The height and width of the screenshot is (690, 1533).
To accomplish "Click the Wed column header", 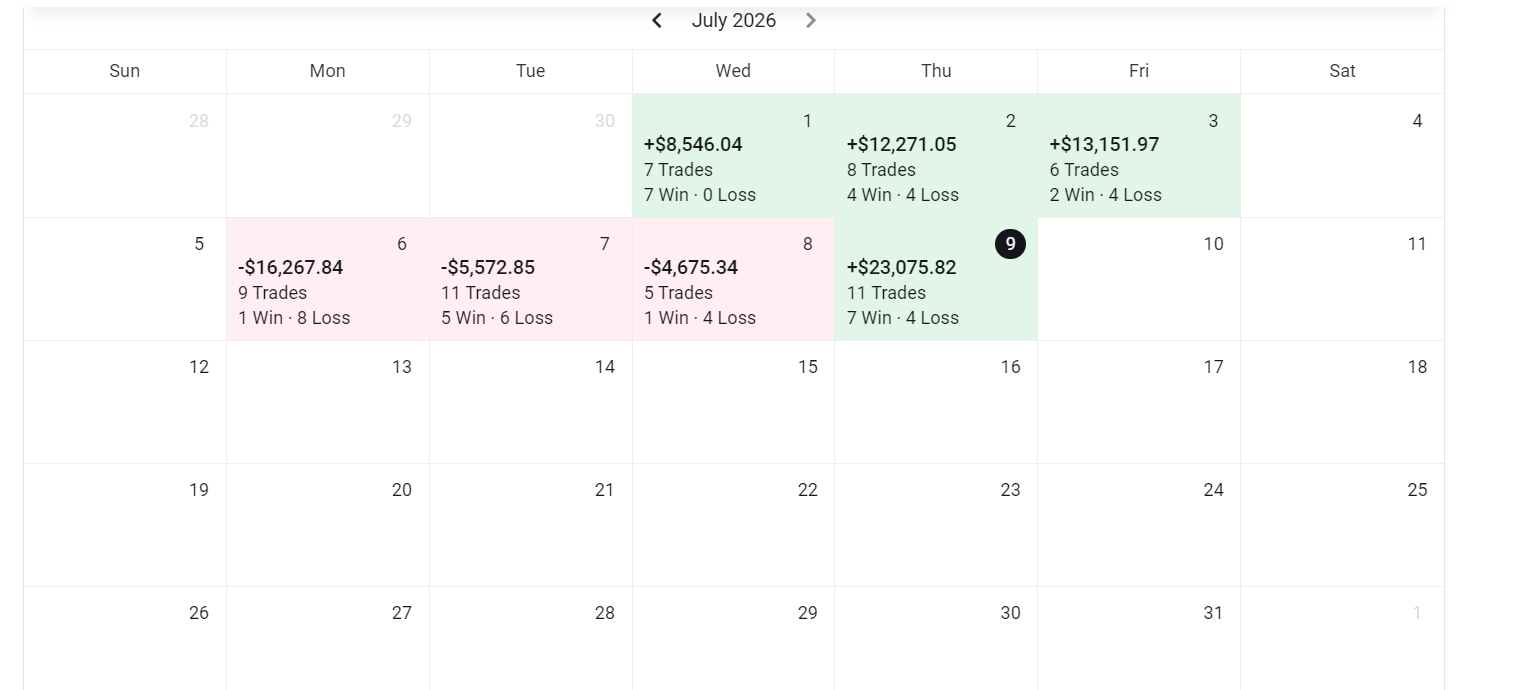I will 733,71.
